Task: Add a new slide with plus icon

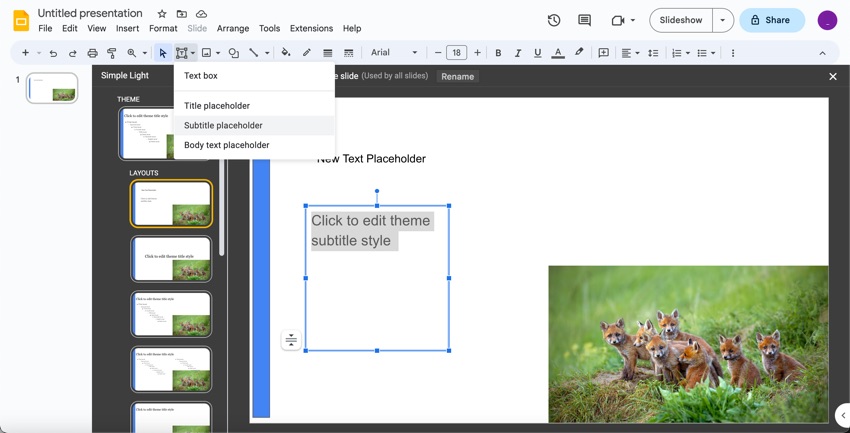Action: (x=25, y=53)
